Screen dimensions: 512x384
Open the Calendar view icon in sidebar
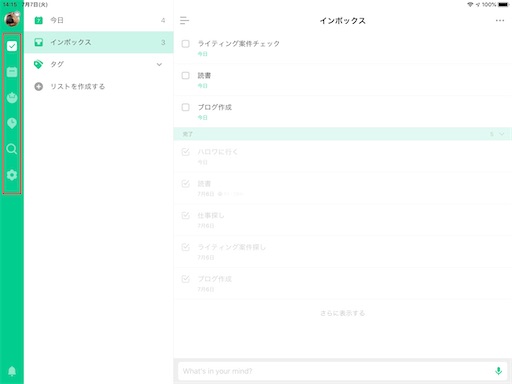[x=12, y=72]
